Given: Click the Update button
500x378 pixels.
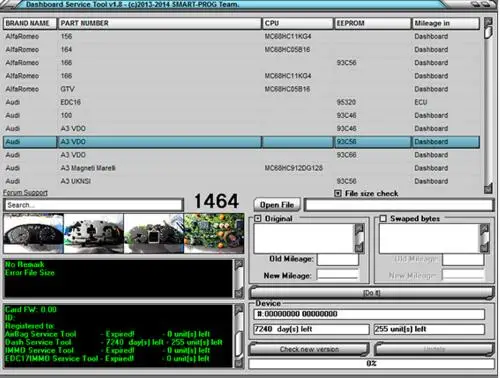Looking at the screenshot, I should (x=434, y=349).
